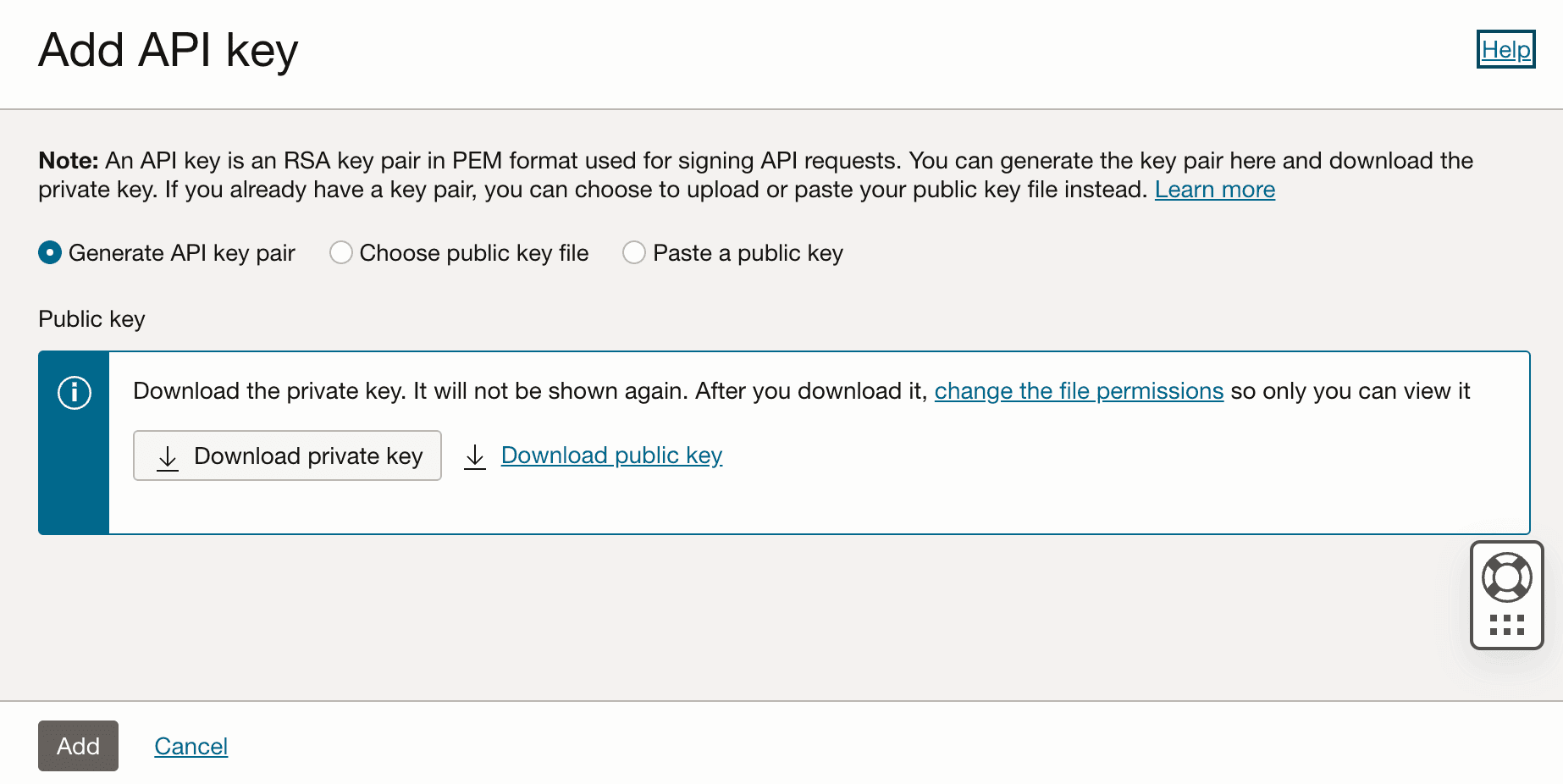Click Download public key

[x=611, y=455]
